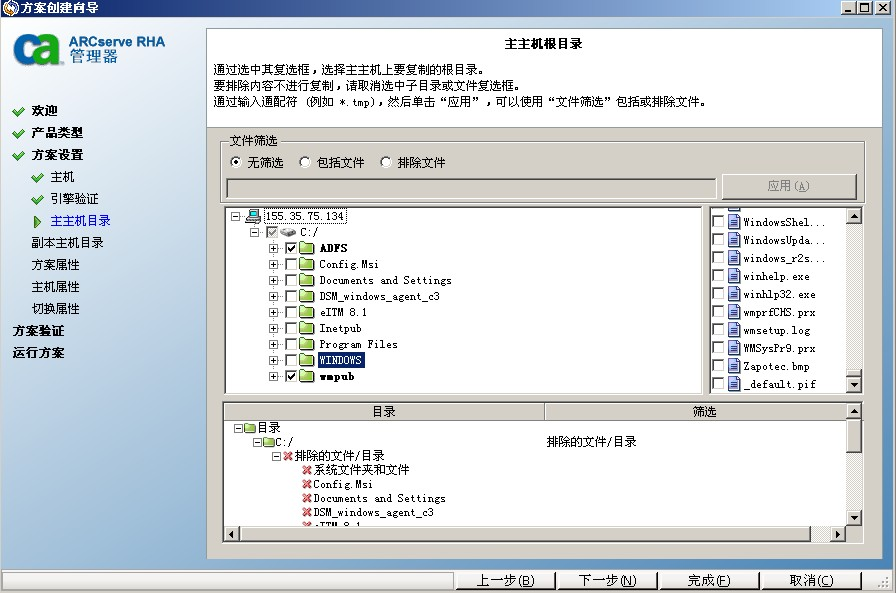
Task: Click the 取消(C) button
Action: coord(811,580)
